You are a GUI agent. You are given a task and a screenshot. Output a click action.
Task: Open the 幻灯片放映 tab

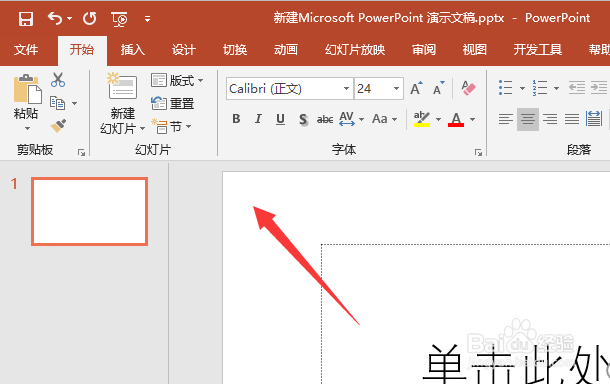355,50
